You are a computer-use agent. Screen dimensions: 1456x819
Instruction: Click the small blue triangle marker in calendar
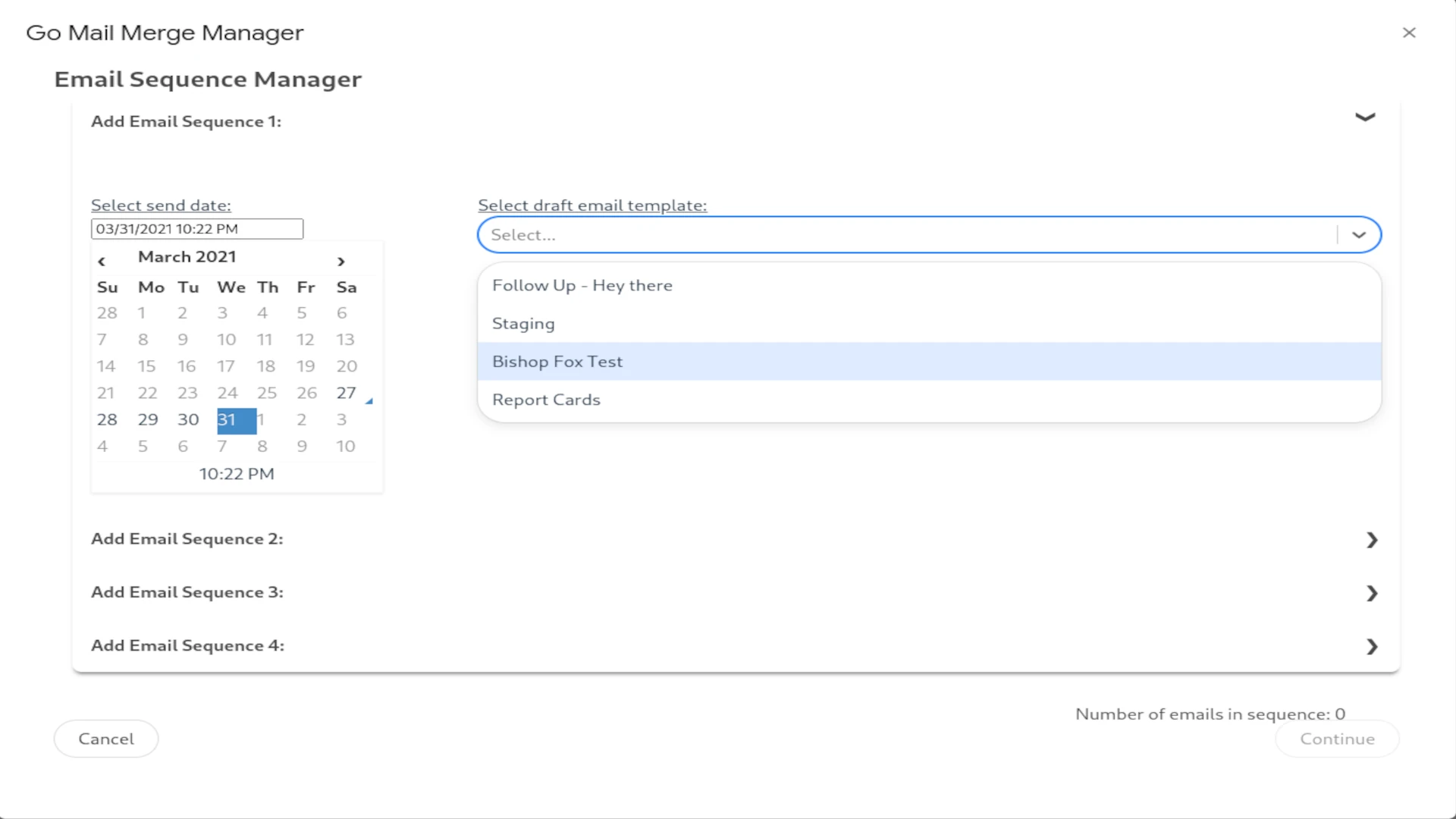(x=369, y=401)
